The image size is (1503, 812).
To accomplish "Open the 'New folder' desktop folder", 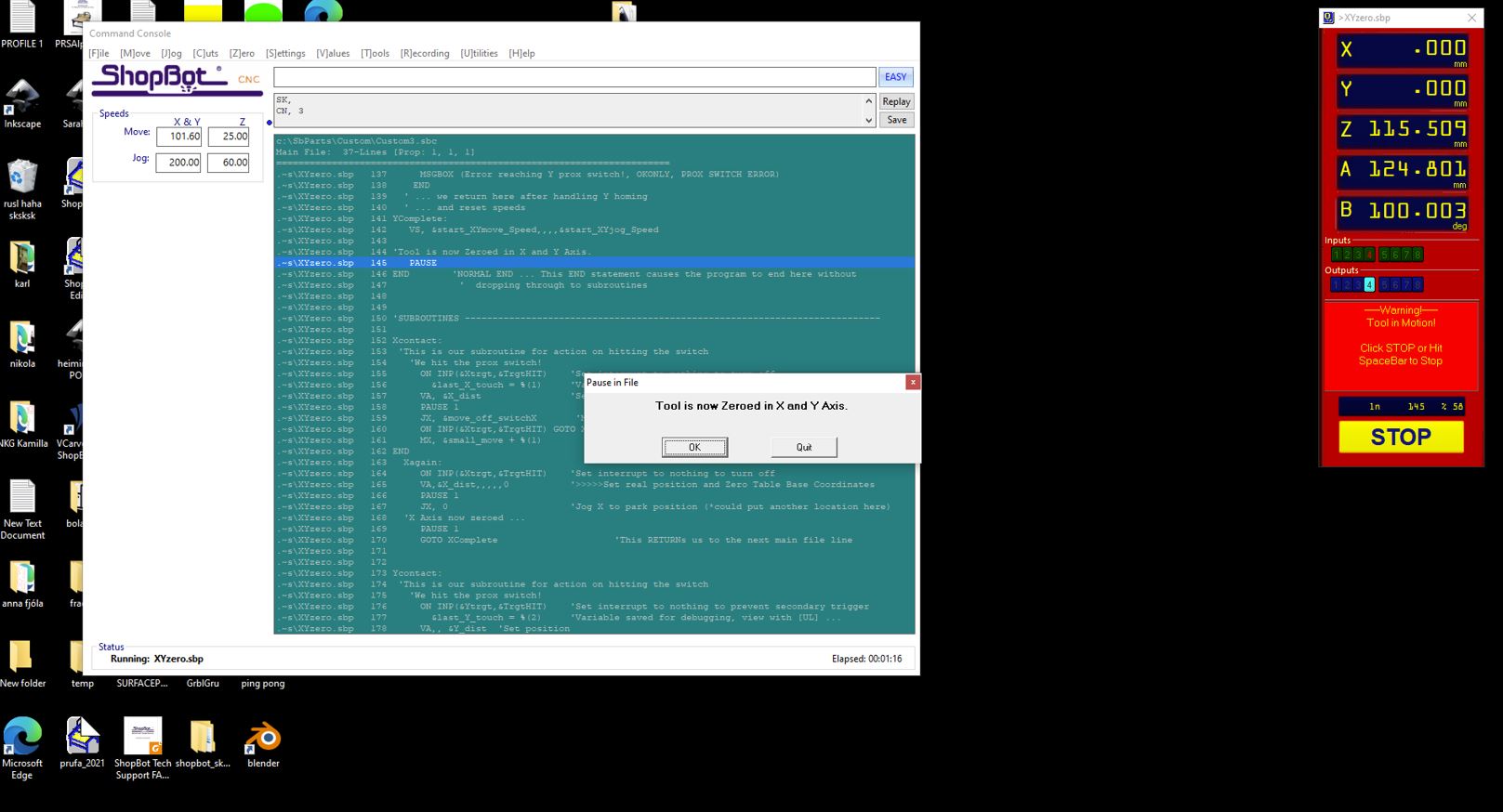I will pyautogui.click(x=22, y=663).
